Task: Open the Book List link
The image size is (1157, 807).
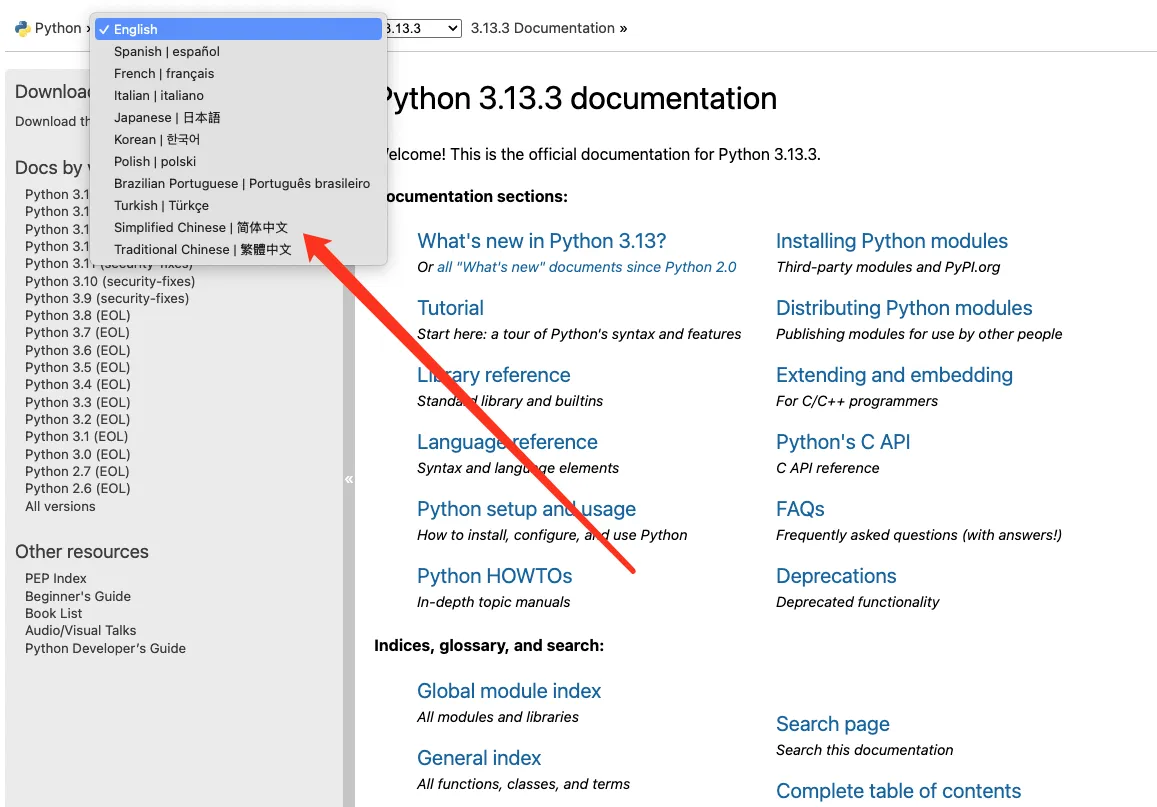Action: (x=54, y=613)
